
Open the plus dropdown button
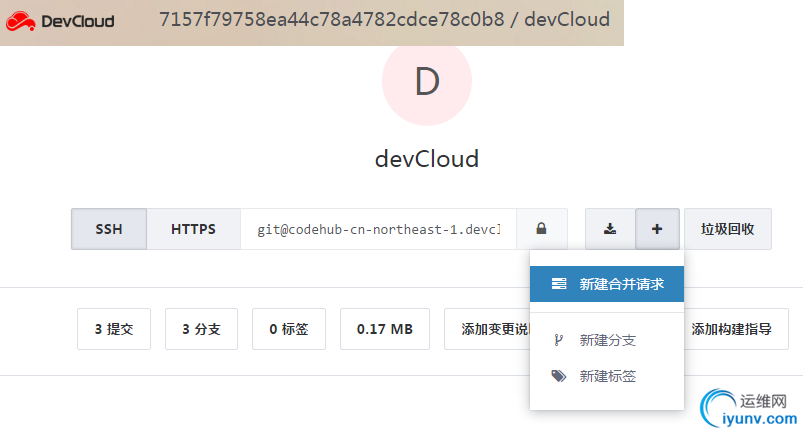pyautogui.click(x=657, y=229)
